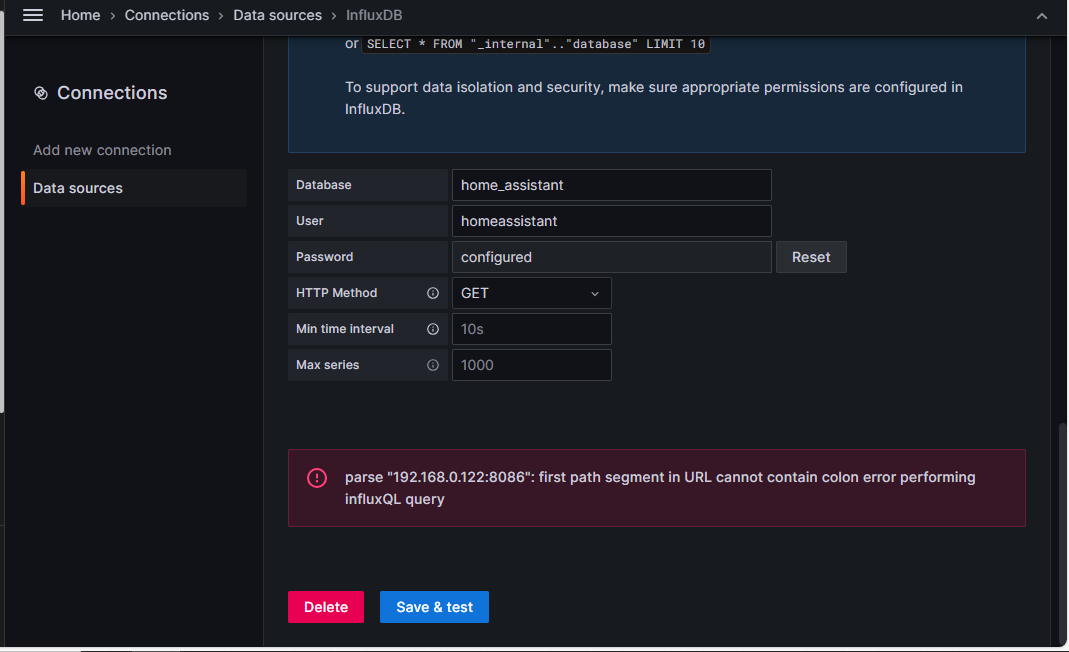
Task: Open Connections breadcrumb link
Action: 167,15
